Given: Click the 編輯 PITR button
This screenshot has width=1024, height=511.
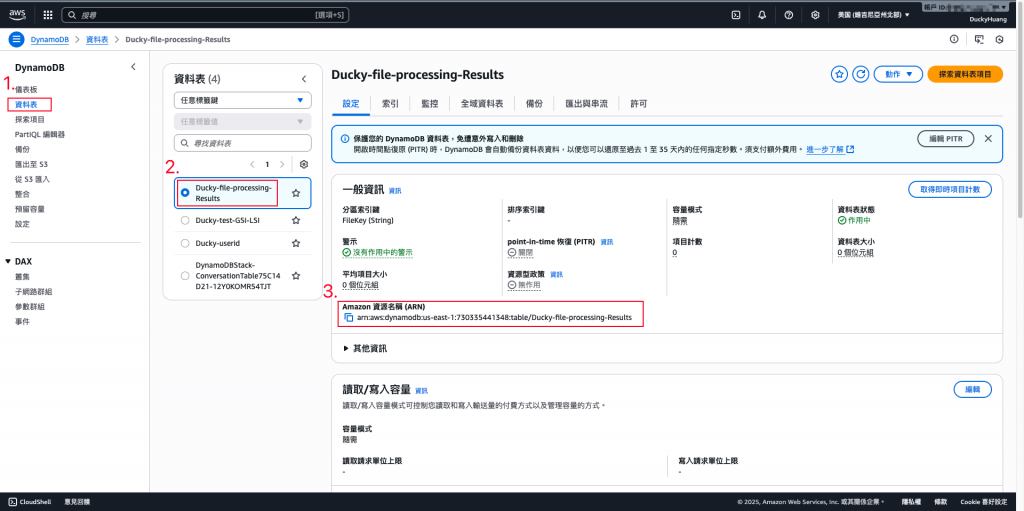Looking at the screenshot, I should (946, 139).
